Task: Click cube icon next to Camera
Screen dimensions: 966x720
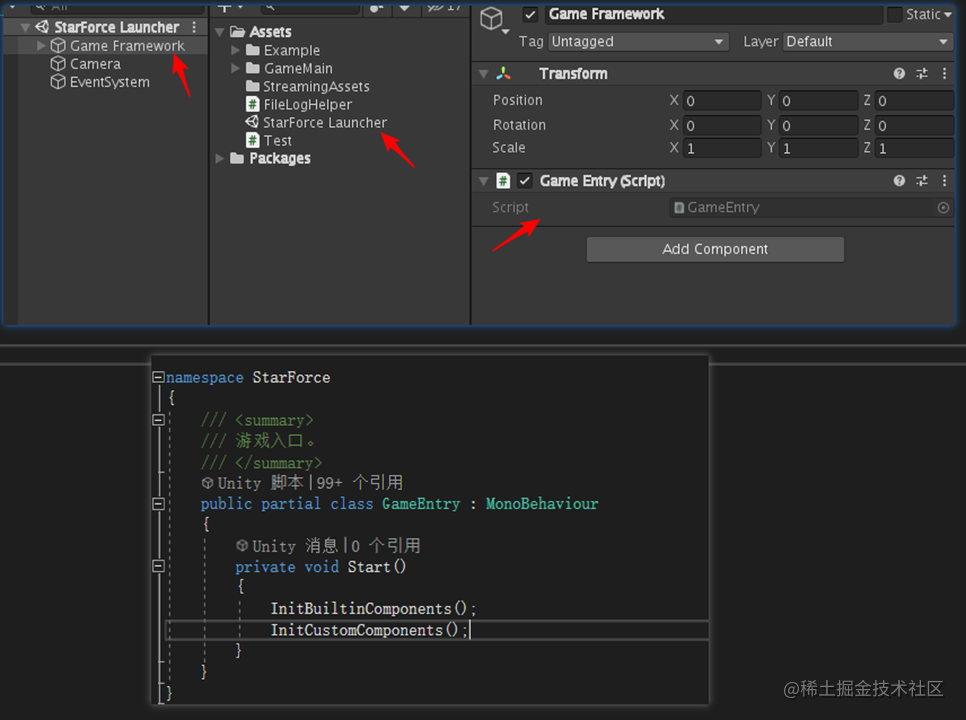Action: point(58,63)
